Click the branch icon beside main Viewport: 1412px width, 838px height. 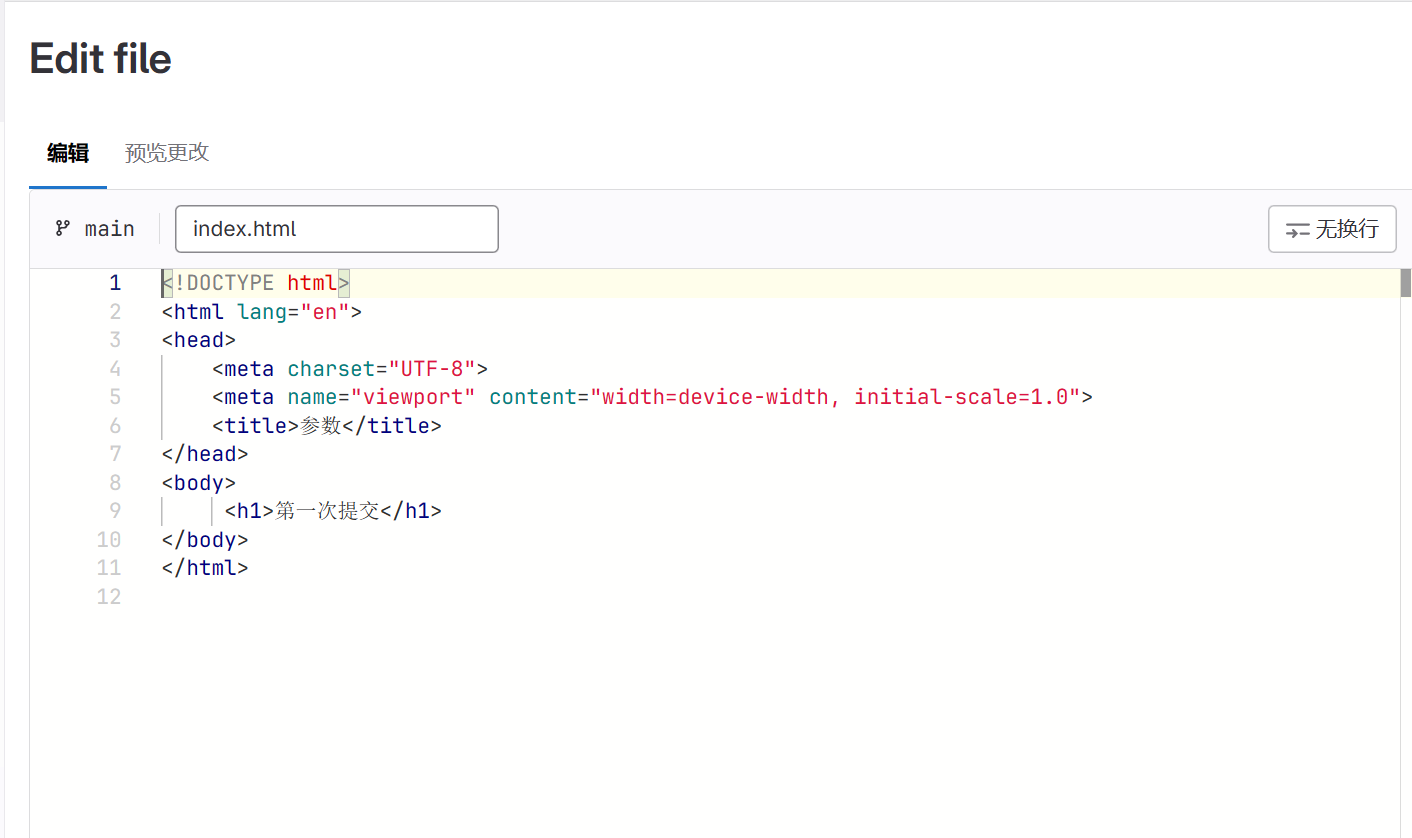pyautogui.click(x=63, y=228)
